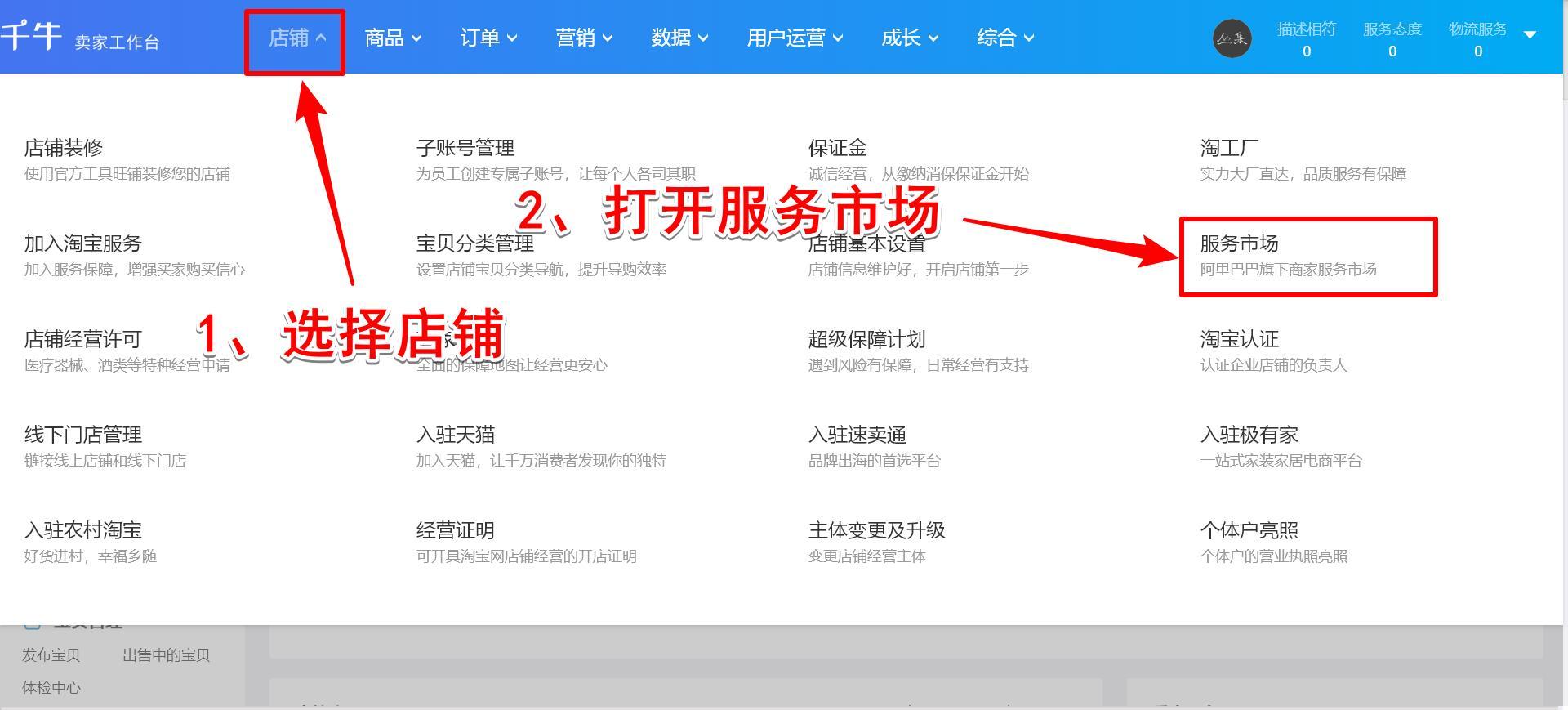View 服务态度 score
This screenshot has width=1568, height=710.
point(1392,39)
